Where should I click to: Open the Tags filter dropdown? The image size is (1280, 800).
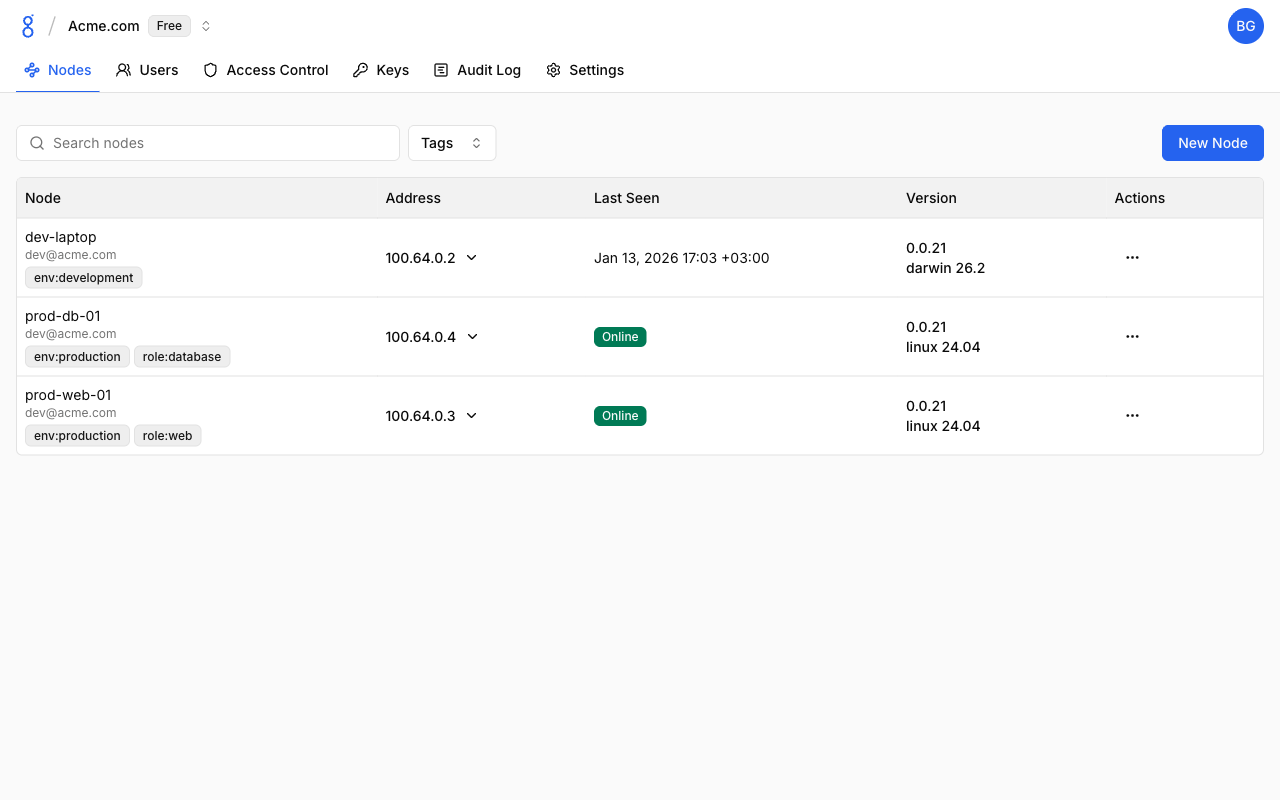coord(452,143)
